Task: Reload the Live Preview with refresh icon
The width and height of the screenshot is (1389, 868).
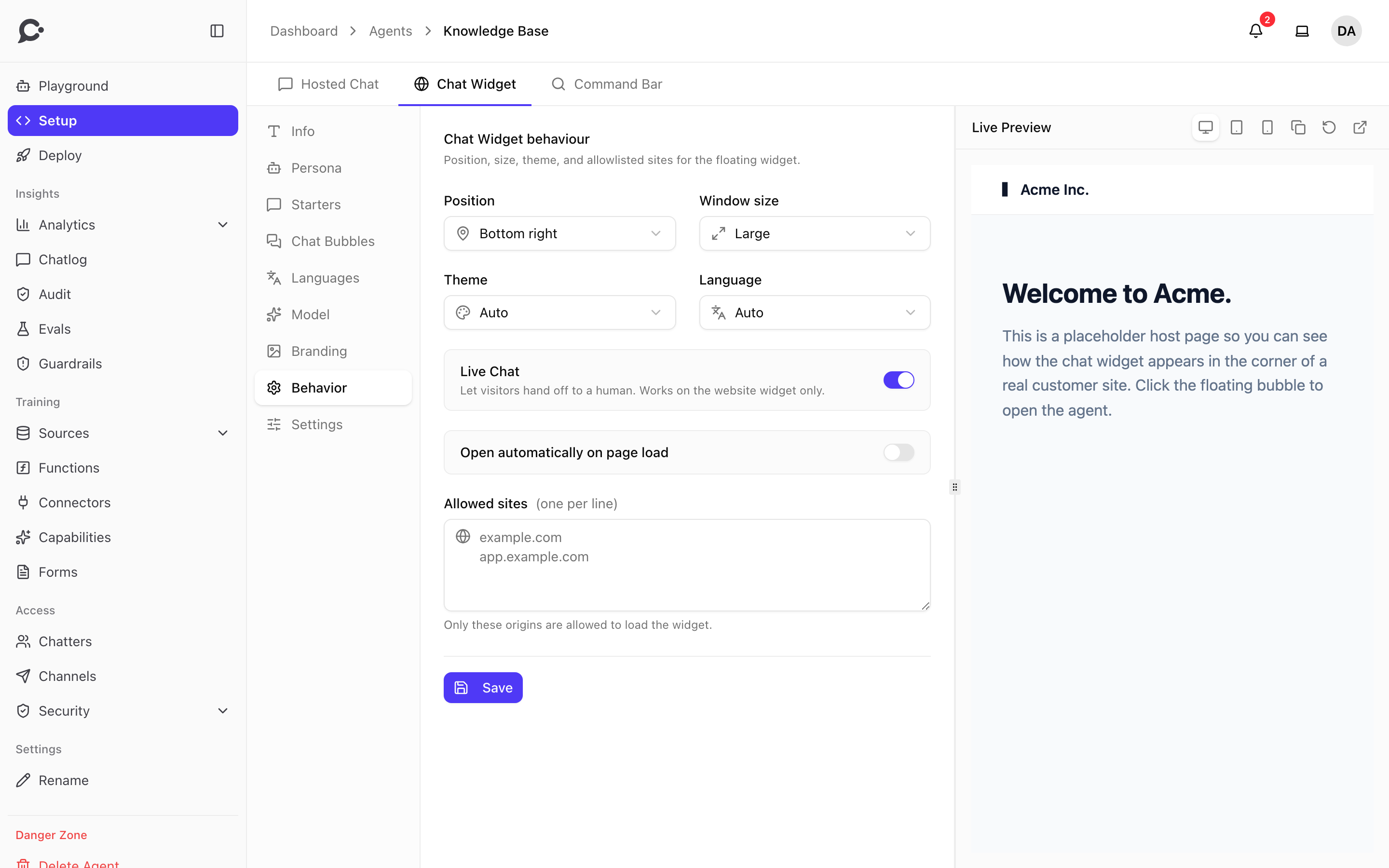Action: [1329, 127]
